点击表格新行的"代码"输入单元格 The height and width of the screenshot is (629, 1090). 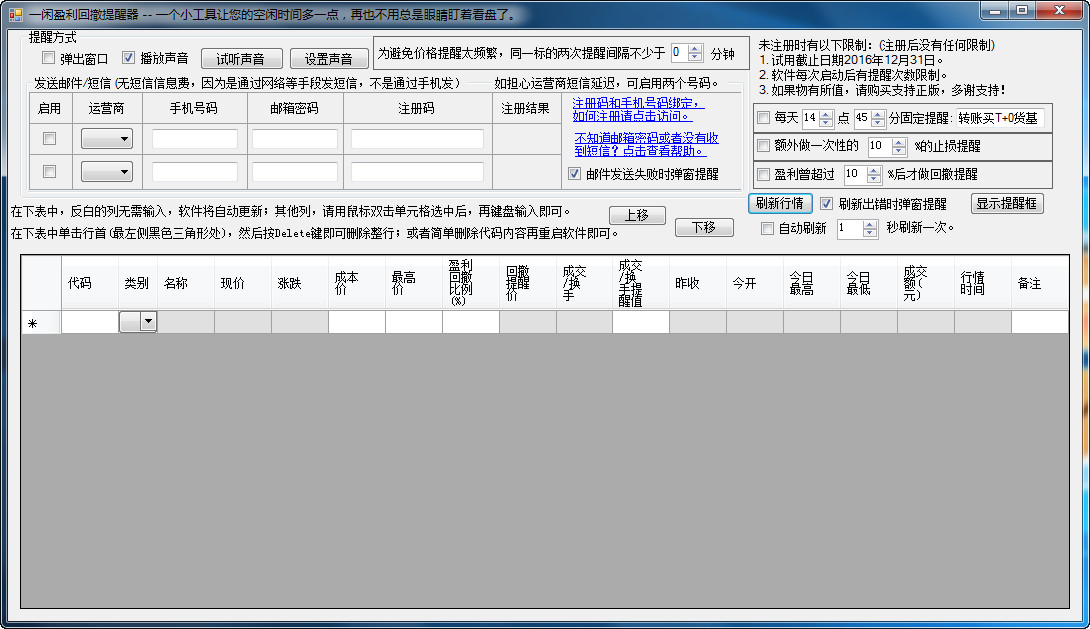click(90, 321)
